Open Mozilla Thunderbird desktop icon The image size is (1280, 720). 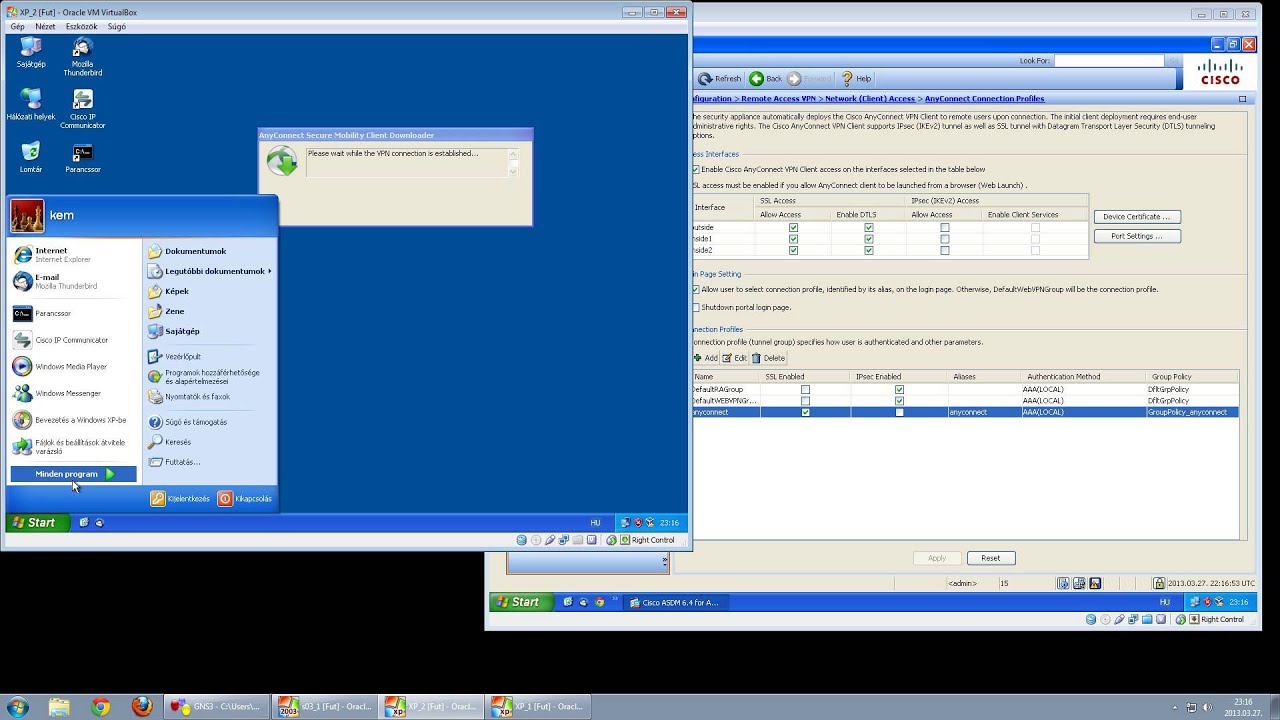click(x=83, y=57)
